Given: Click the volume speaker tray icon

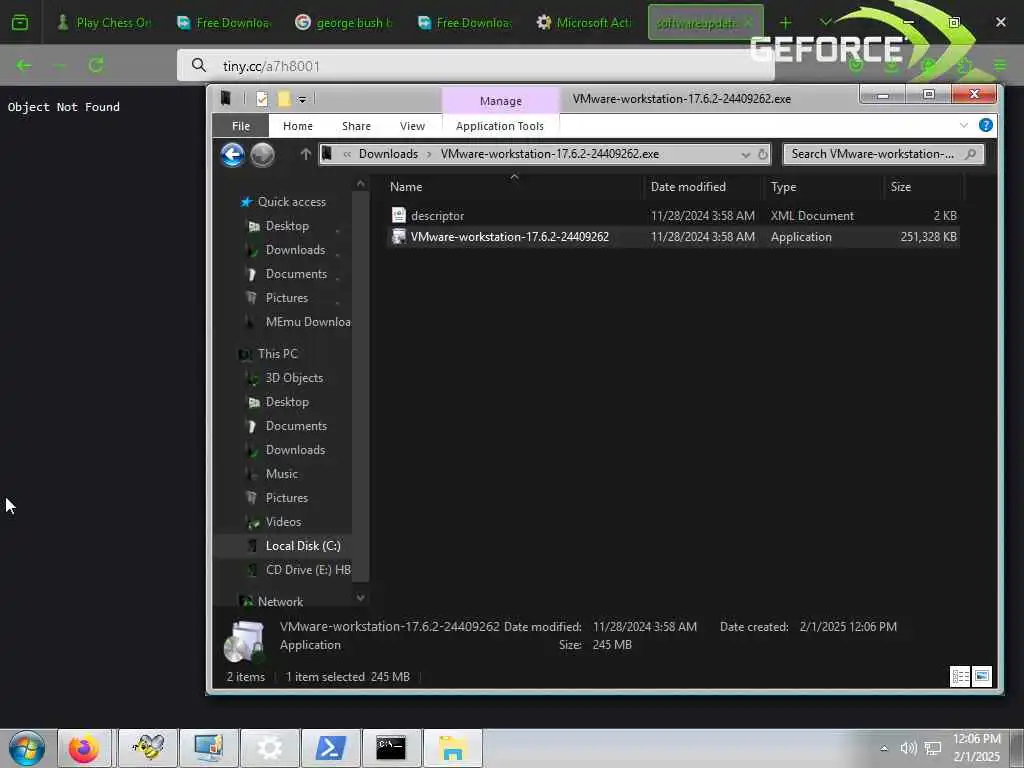Looking at the screenshot, I should tap(908, 748).
